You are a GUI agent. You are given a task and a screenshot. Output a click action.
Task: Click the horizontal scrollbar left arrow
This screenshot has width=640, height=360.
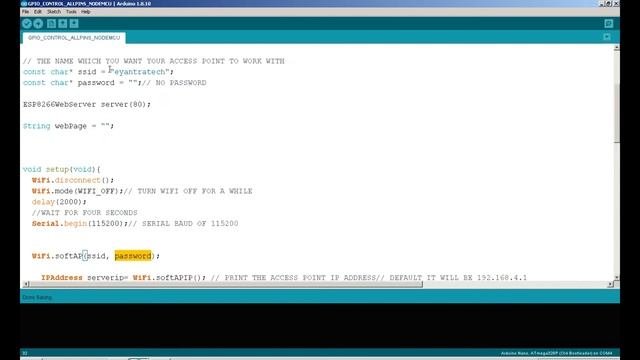pyautogui.click(x=26, y=284)
